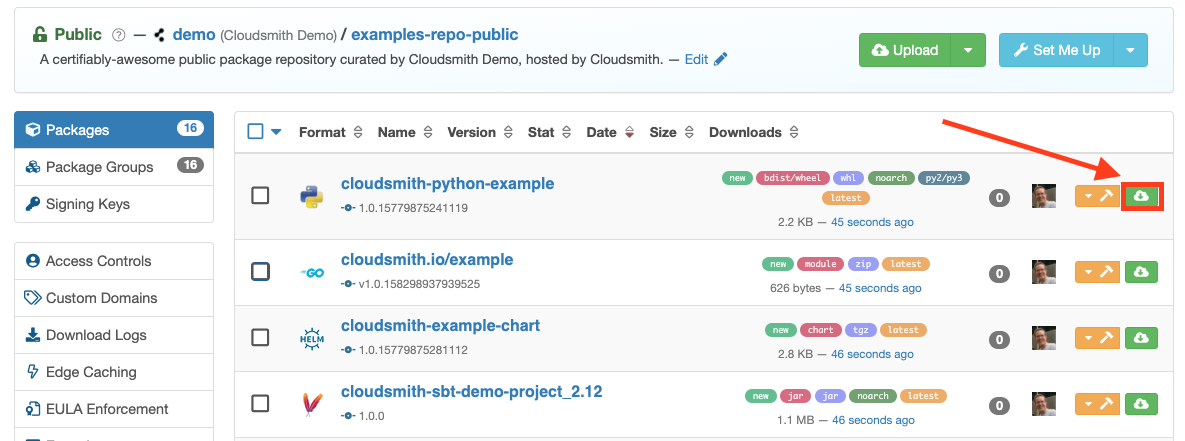1185x441 pixels.
Task: Download the cloudsmith-python-example package
Action: [x=1142, y=196]
